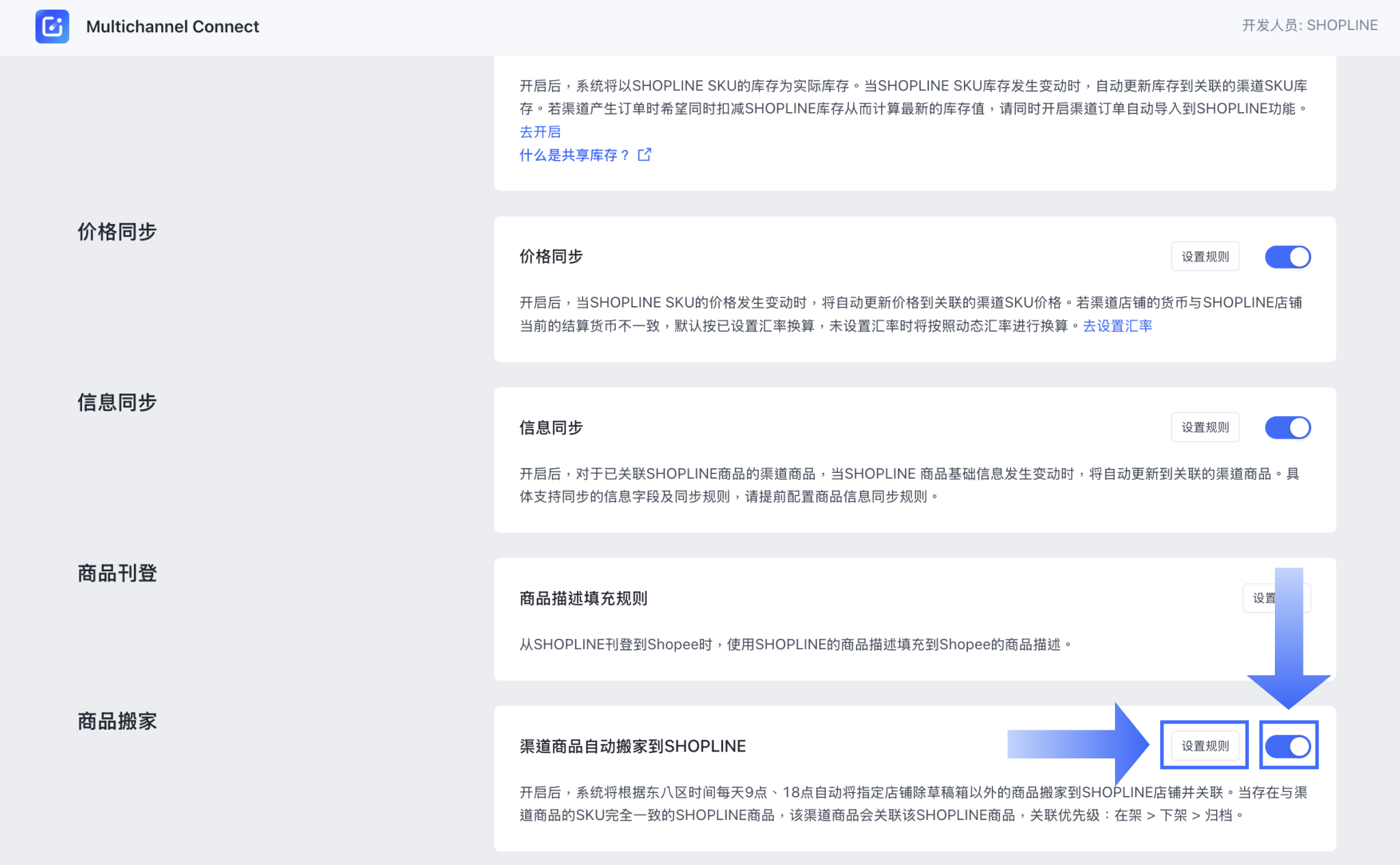
Task: Click the Multichannel Connect app logo icon
Action: (x=52, y=27)
